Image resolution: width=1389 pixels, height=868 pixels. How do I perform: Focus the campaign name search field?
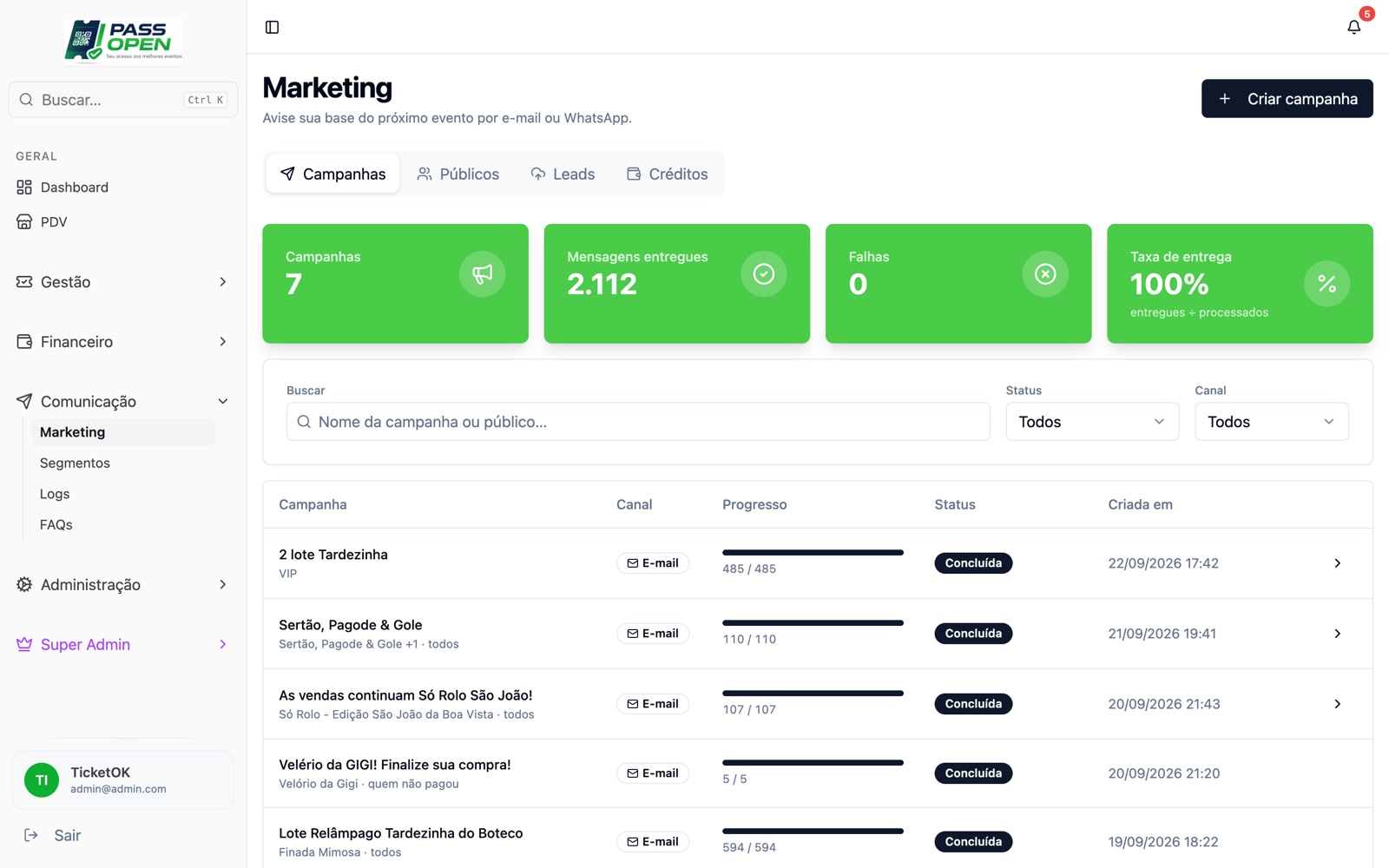[638, 421]
